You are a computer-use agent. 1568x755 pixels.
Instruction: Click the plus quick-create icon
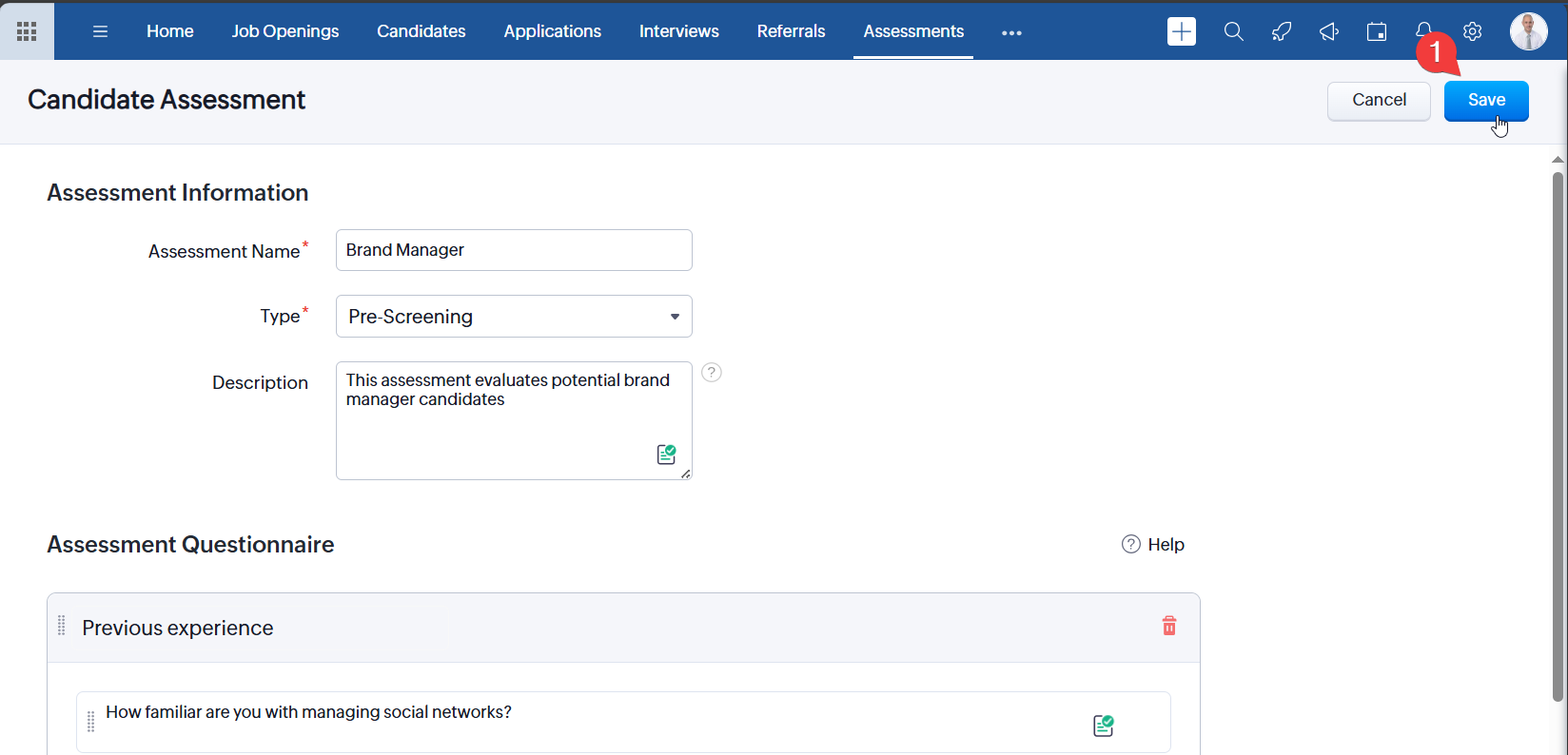(x=1181, y=31)
